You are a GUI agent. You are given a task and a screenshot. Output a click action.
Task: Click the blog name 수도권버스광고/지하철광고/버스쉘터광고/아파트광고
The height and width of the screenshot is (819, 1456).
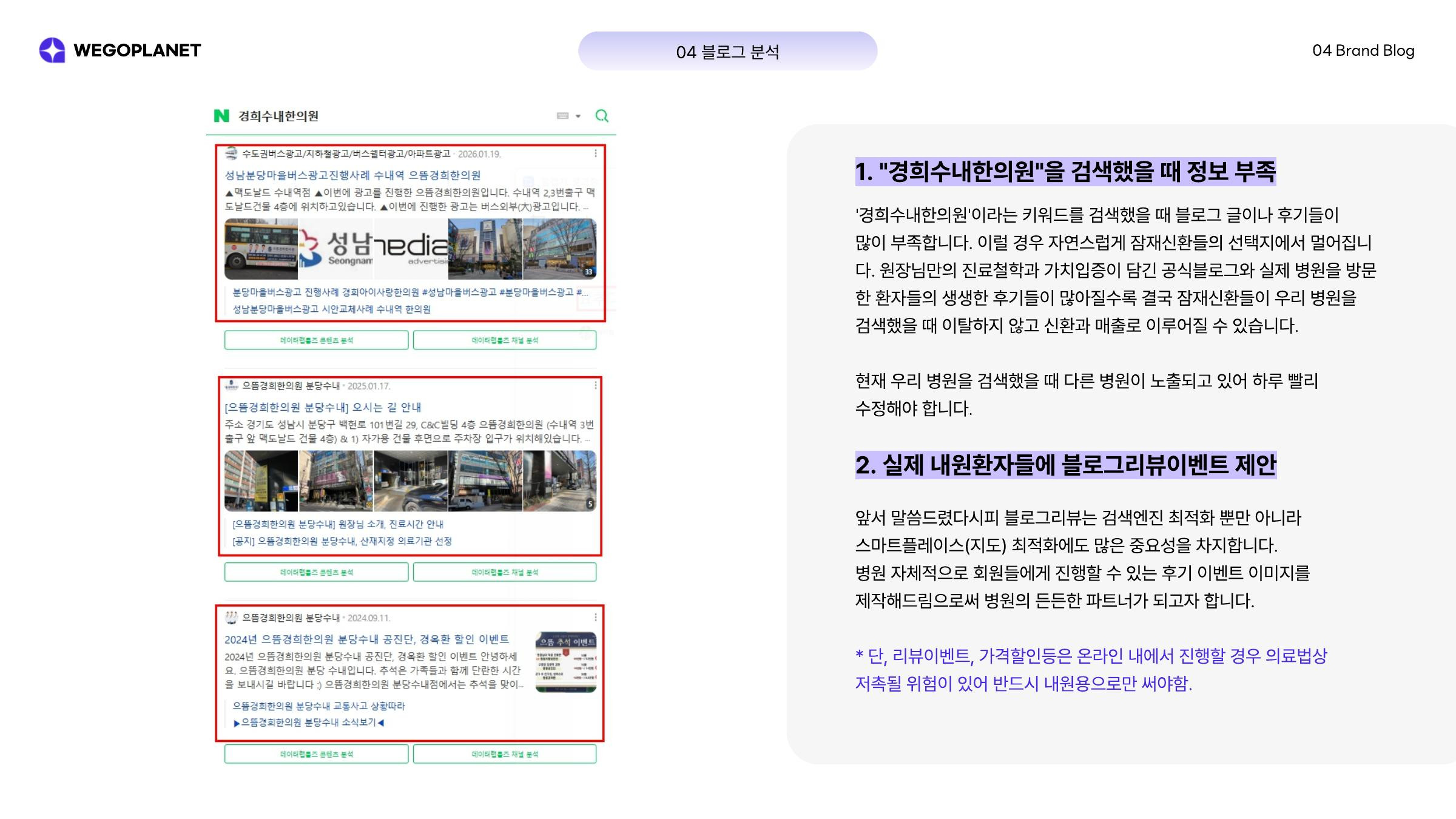coord(346,153)
